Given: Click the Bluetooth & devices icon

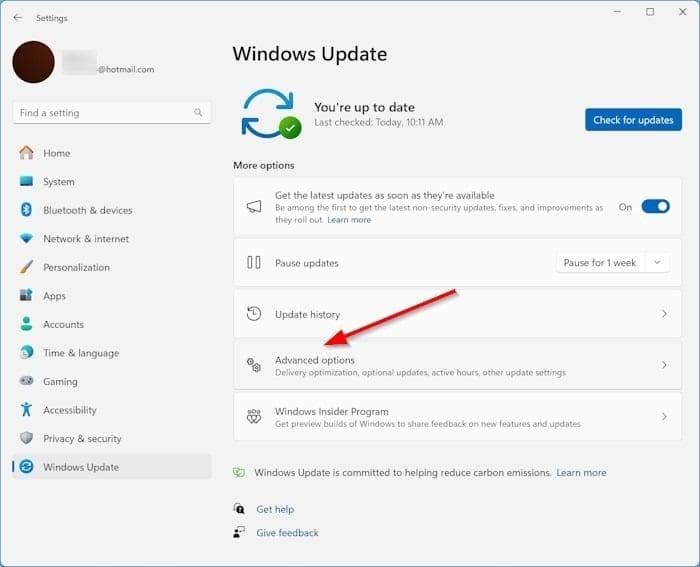Looking at the screenshot, I should (x=26, y=210).
